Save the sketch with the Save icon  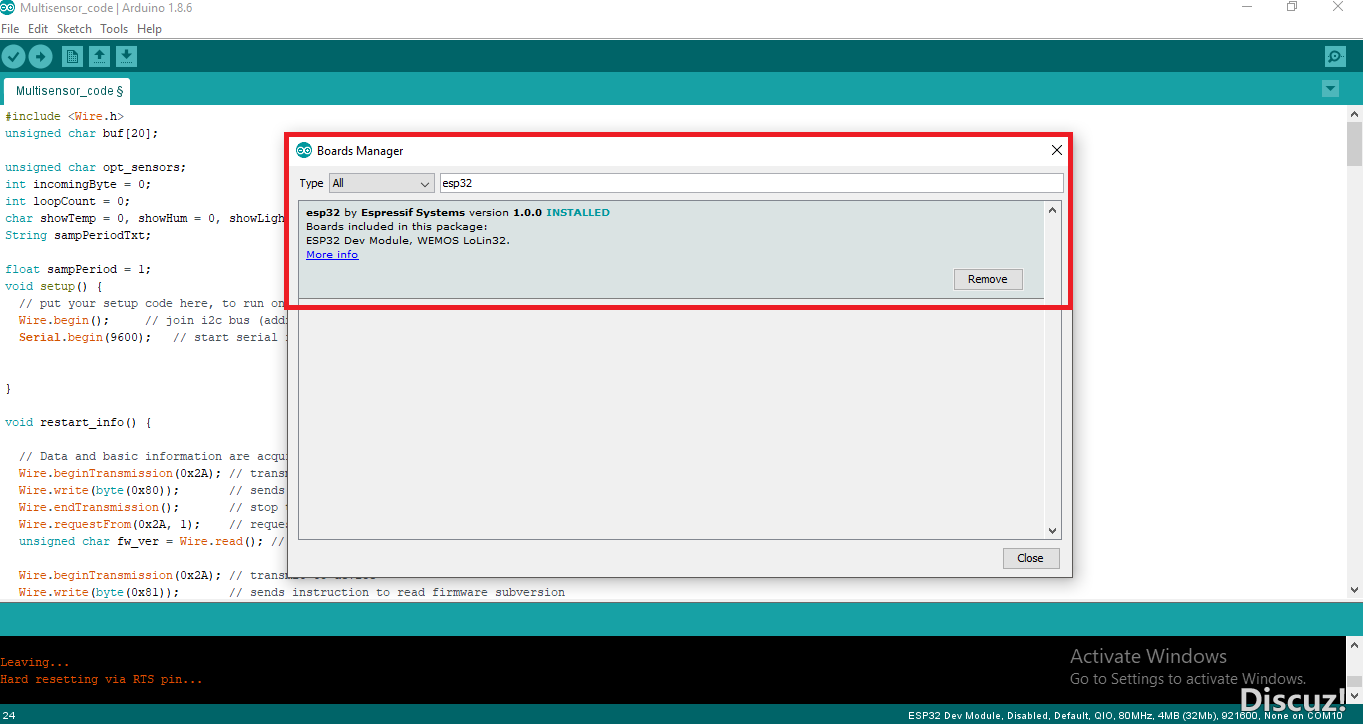coord(126,57)
